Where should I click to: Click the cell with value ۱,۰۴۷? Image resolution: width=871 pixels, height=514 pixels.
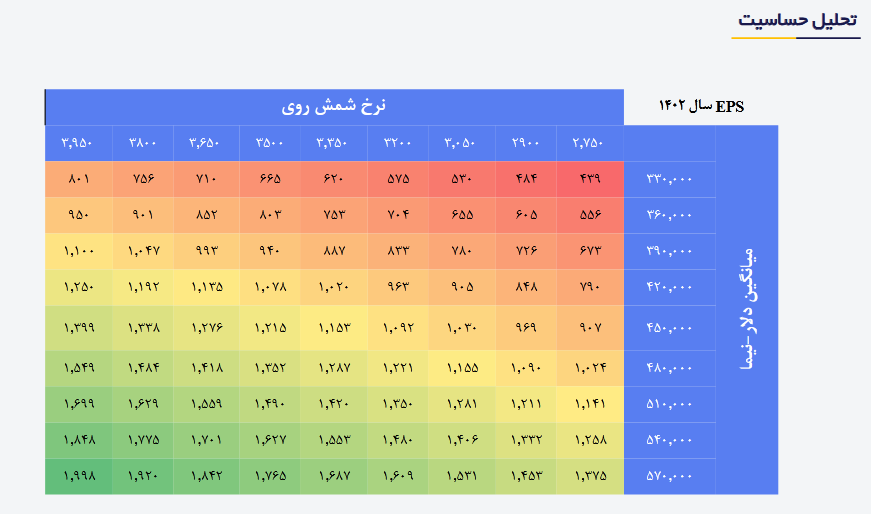click(x=143, y=251)
